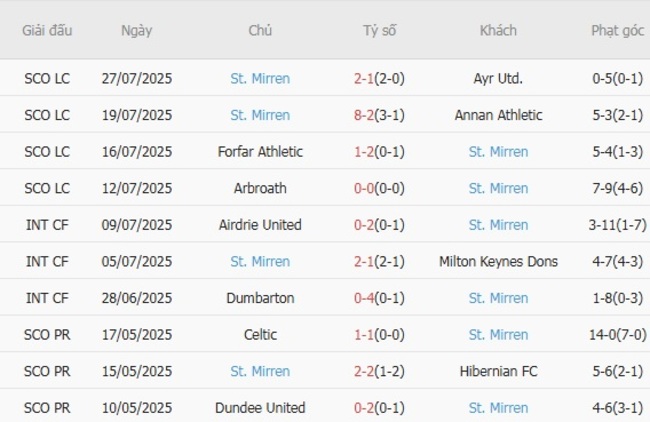
Task: Click the 'Tỷ số' column header
Action: pyautogui.click(x=379, y=30)
